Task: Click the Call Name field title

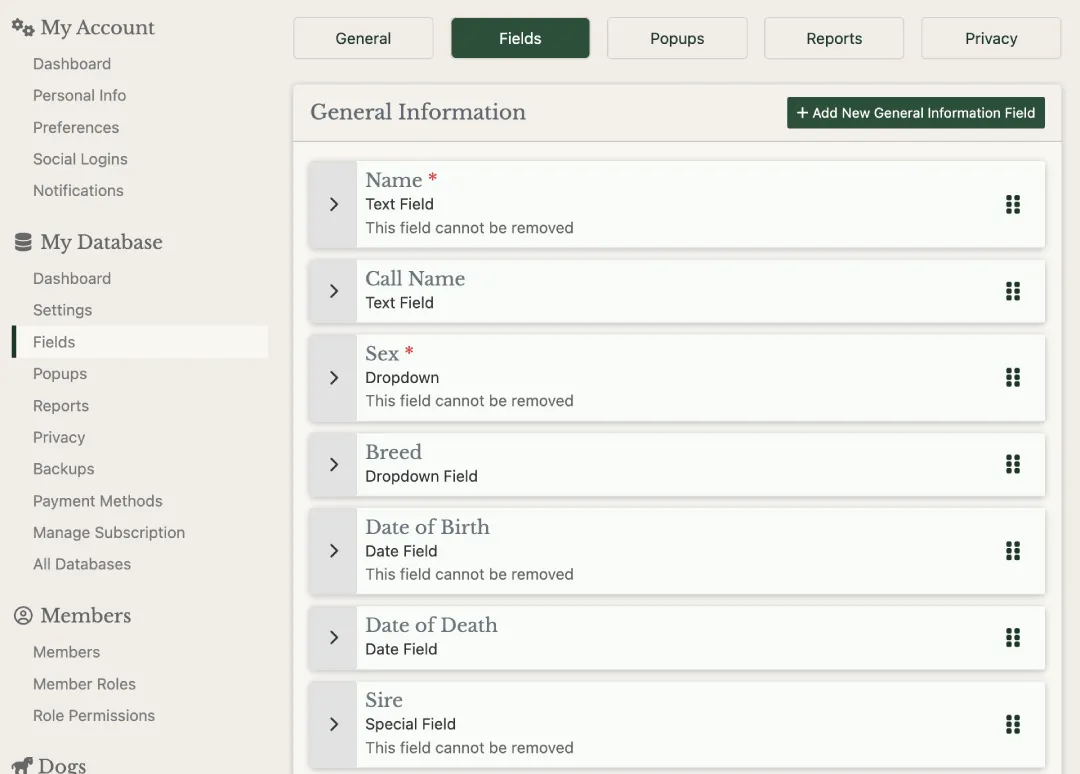Action: [x=415, y=278]
